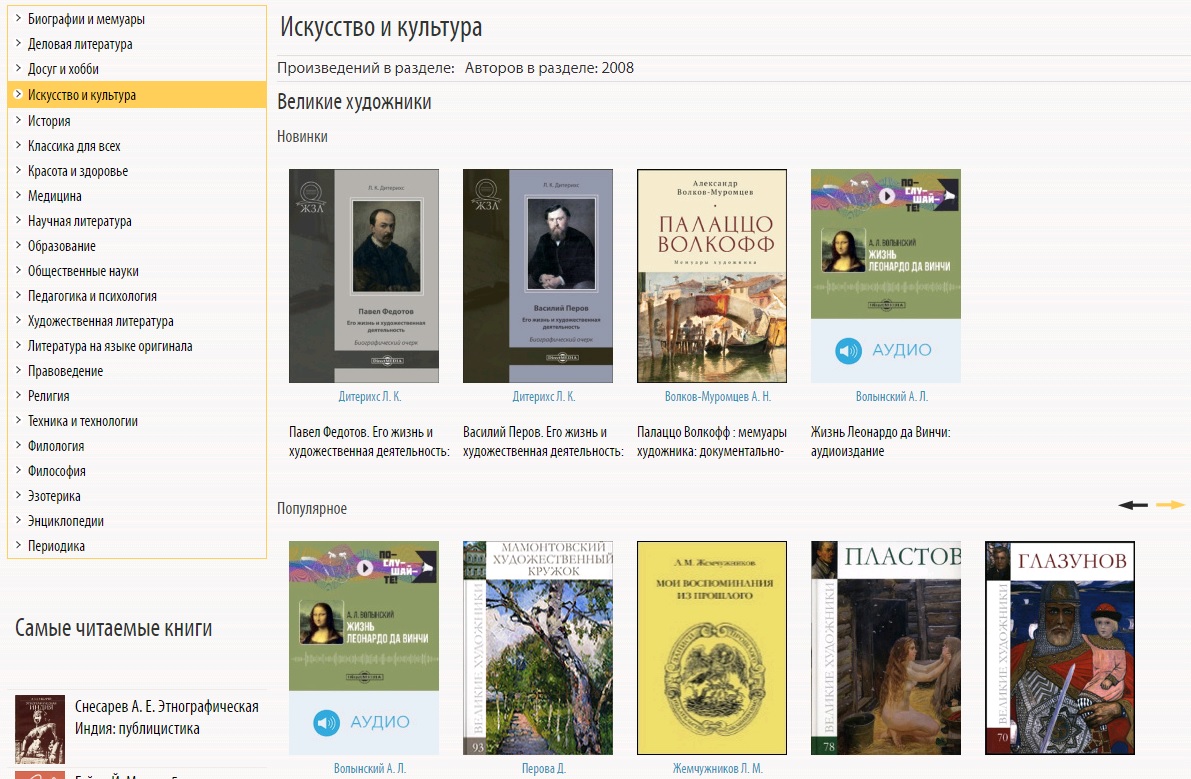Open the Пластов book cover
Viewport: 1191px width, 779px height.
pyautogui.click(x=886, y=648)
